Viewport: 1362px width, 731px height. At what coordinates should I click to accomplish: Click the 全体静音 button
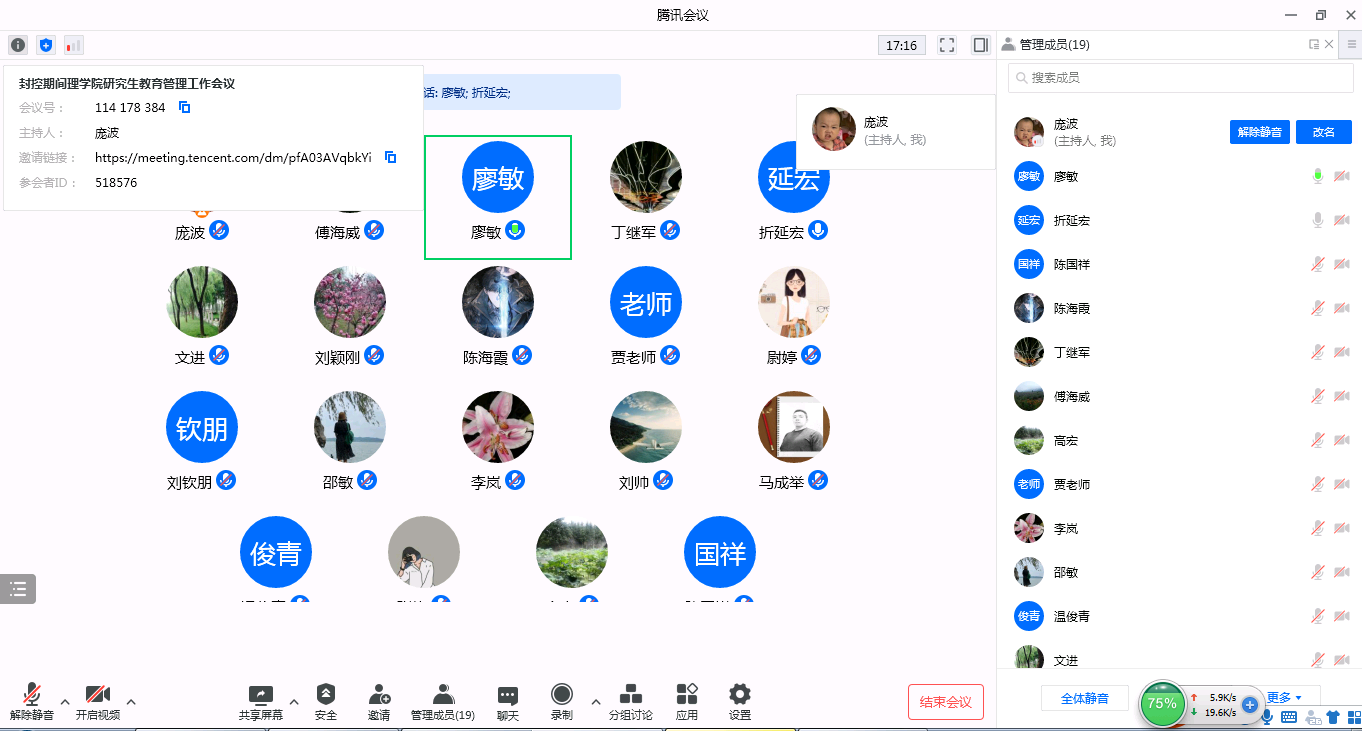(x=1085, y=698)
